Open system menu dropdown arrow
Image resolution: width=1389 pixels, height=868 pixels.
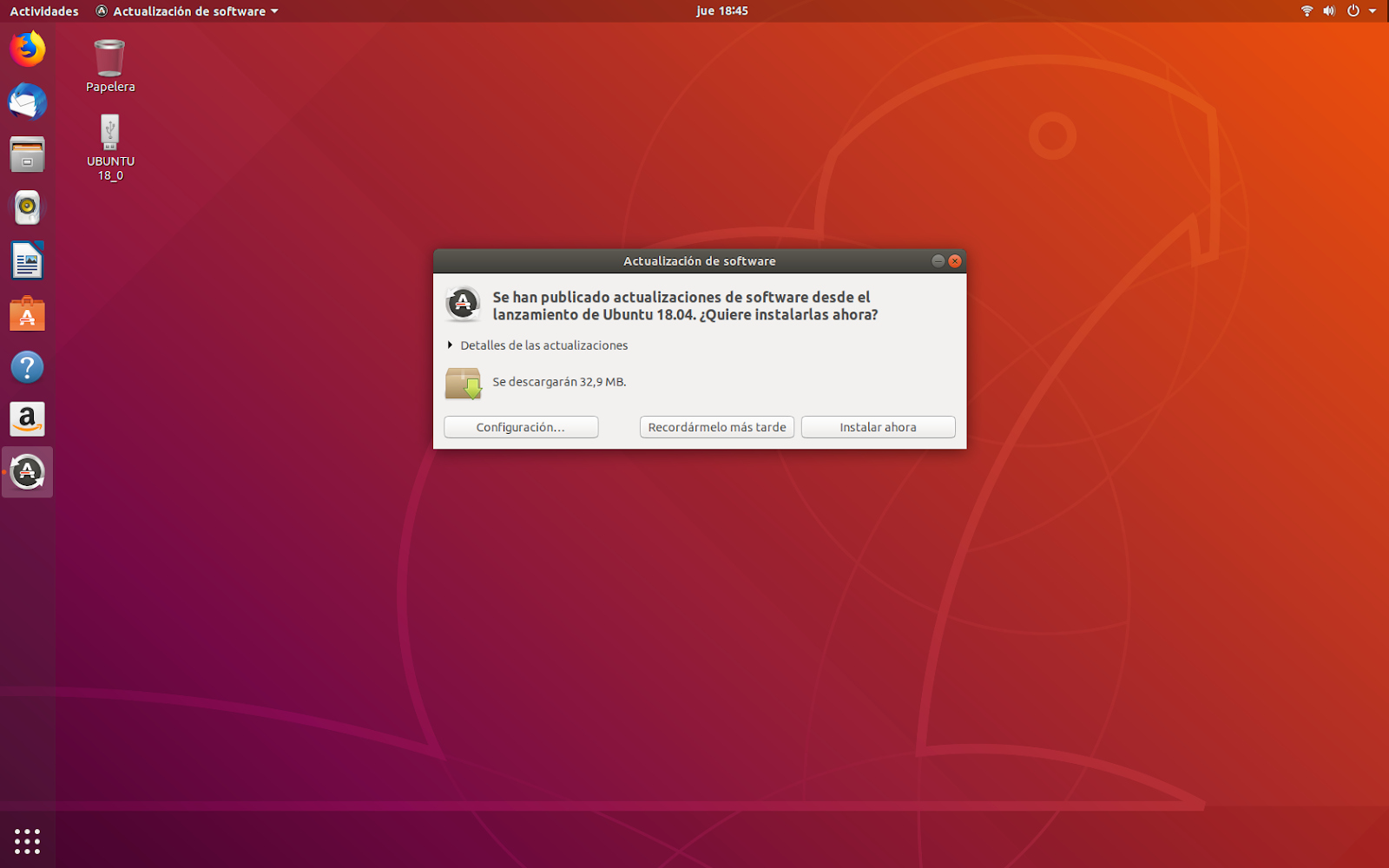[1373, 11]
